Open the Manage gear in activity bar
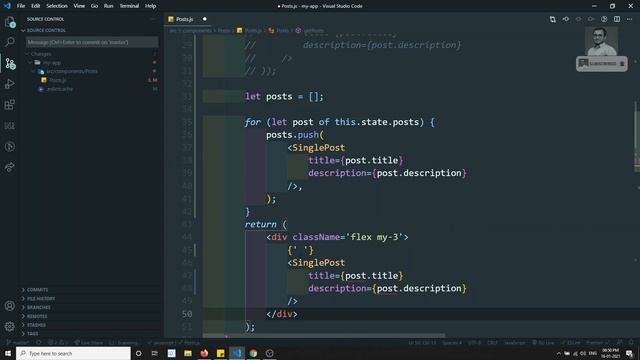The height and width of the screenshot is (360, 640). 10,326
